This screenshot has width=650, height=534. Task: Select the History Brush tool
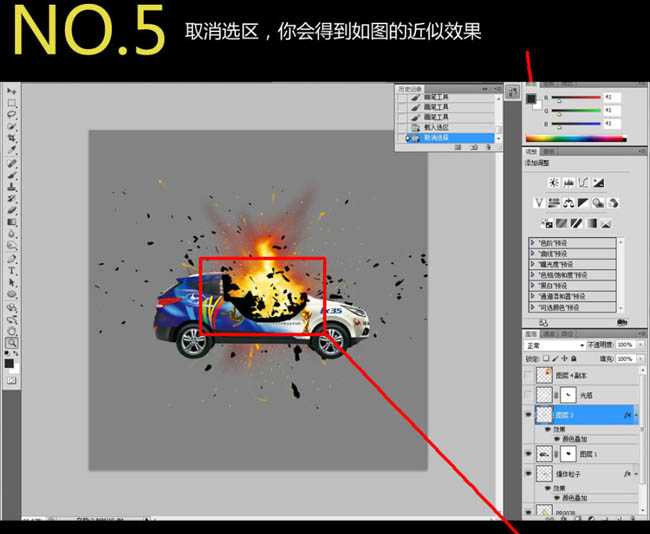(x=11, y=199)
